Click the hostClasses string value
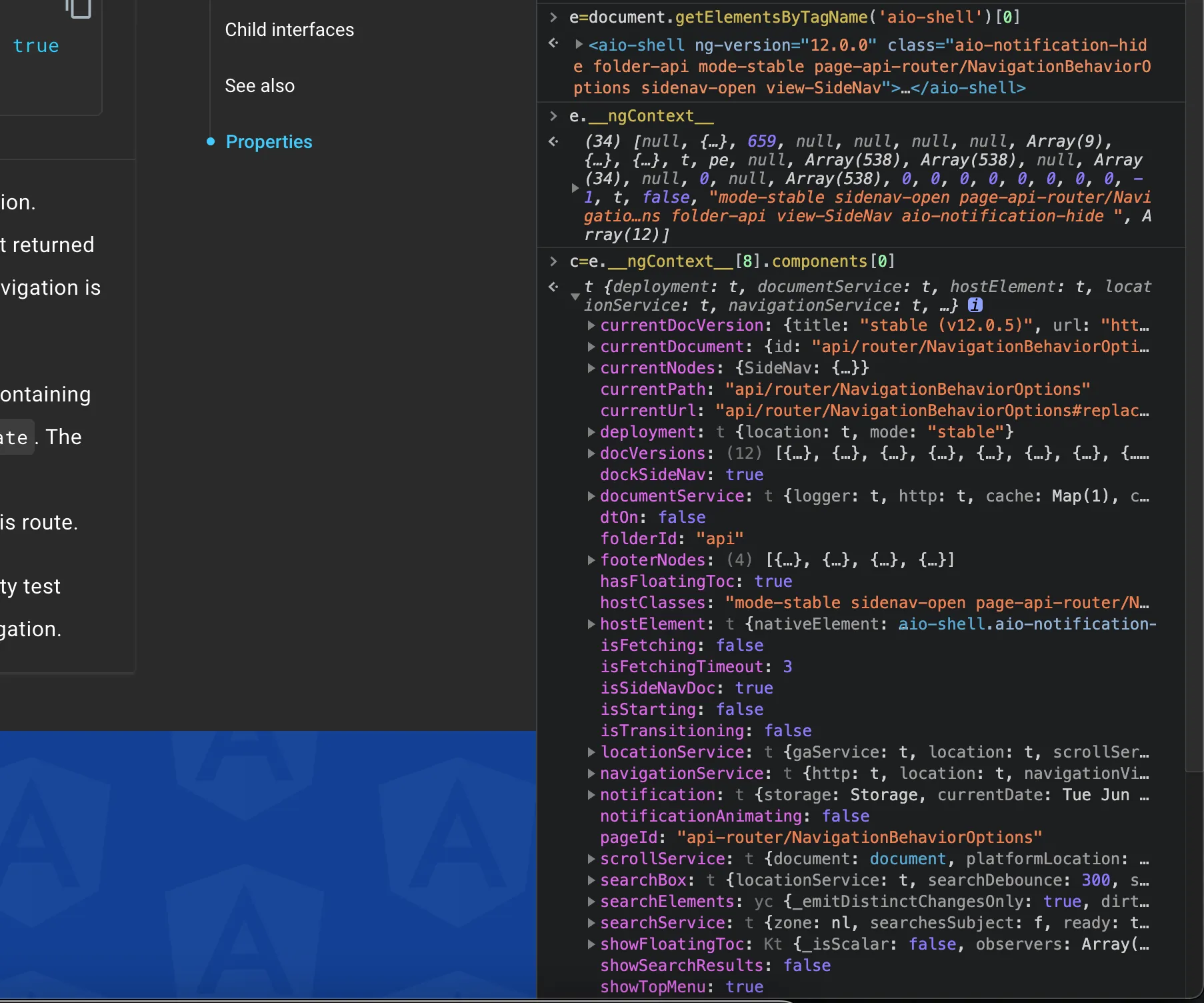The height and width of the screenshot is (1003, 1204). point(937,603)
